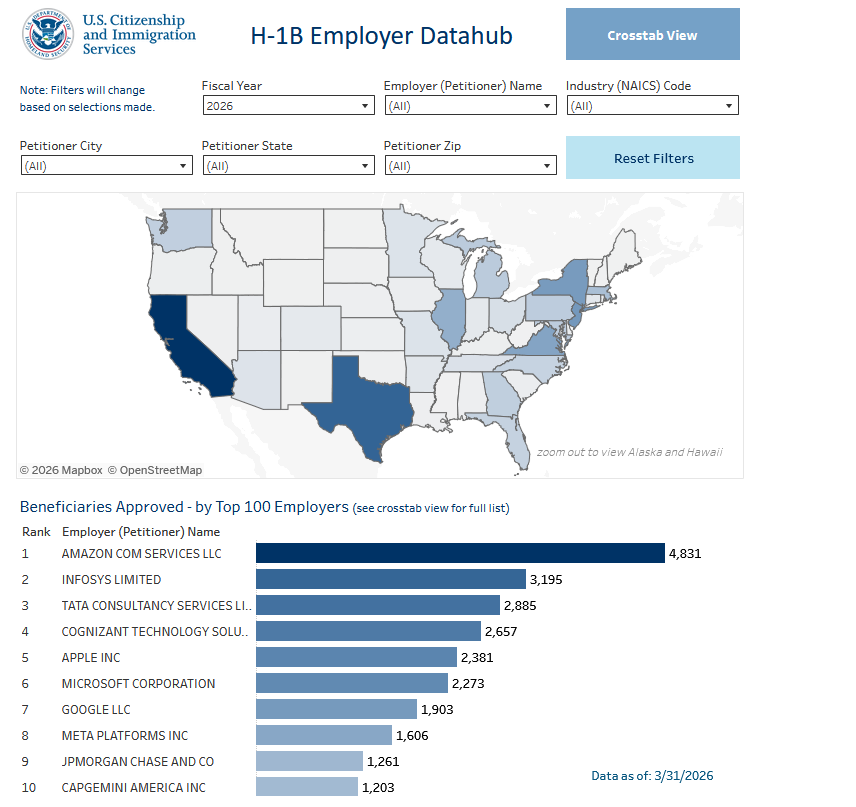The height and width of the screenshot is (807, 856).
Task: Click the 'see crosstab view for full list' text
Action: (x=431, y=508)
